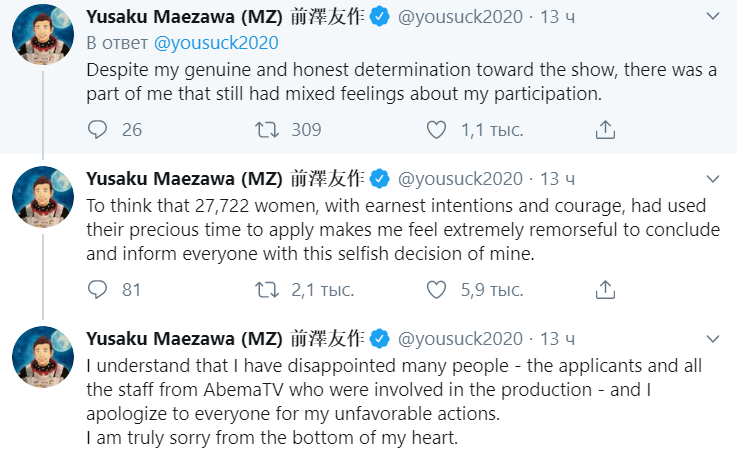Like the tweet with 5,9 тыс. likes
The width and height of the screenshot is (737, 455).
click(x=436, y=290)
